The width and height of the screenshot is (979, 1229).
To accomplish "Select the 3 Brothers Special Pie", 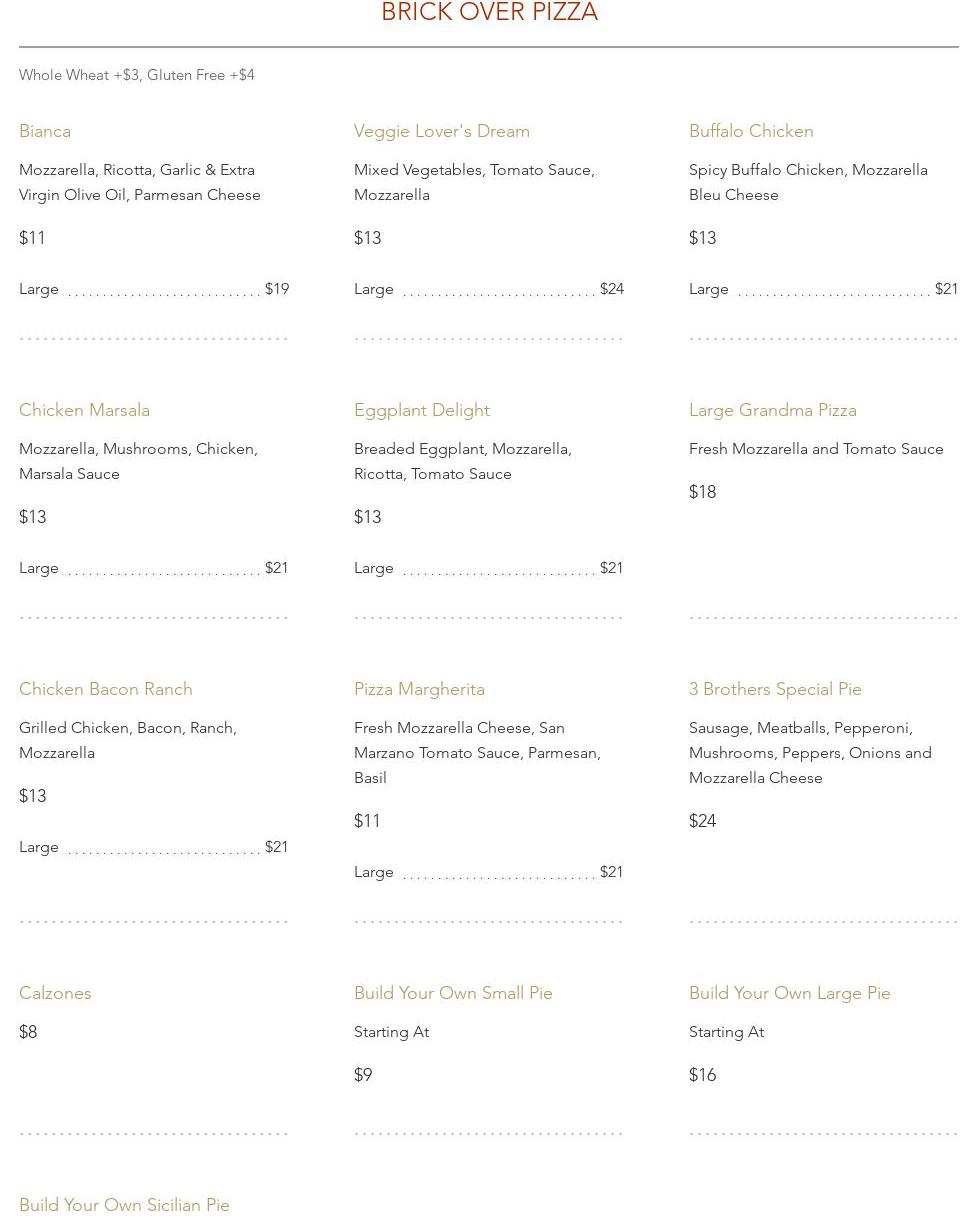I will (775, 689).
